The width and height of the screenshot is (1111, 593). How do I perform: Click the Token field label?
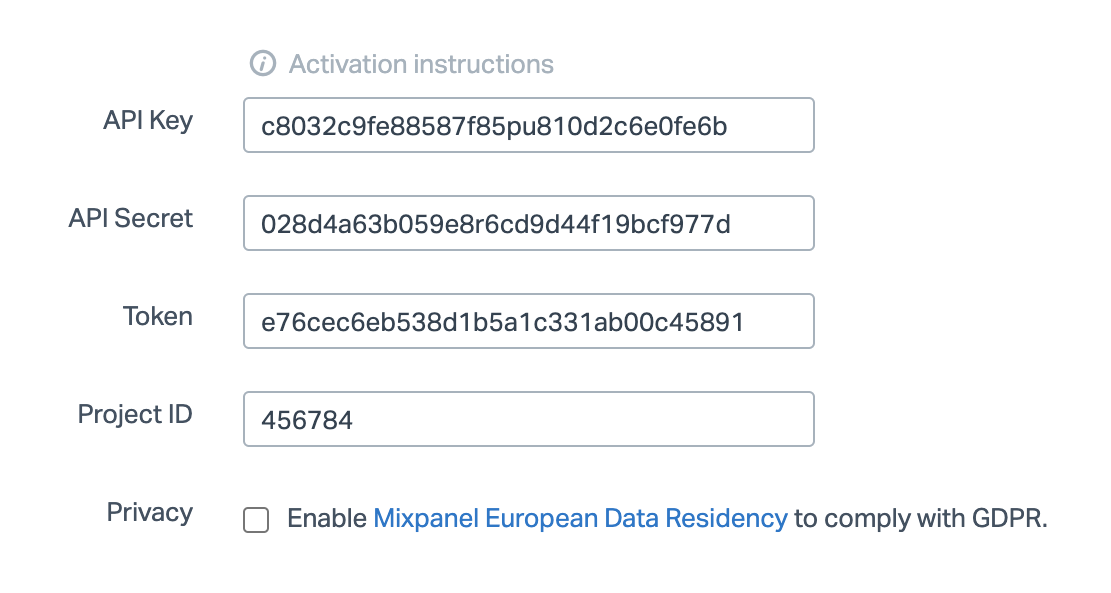point(158,317)
